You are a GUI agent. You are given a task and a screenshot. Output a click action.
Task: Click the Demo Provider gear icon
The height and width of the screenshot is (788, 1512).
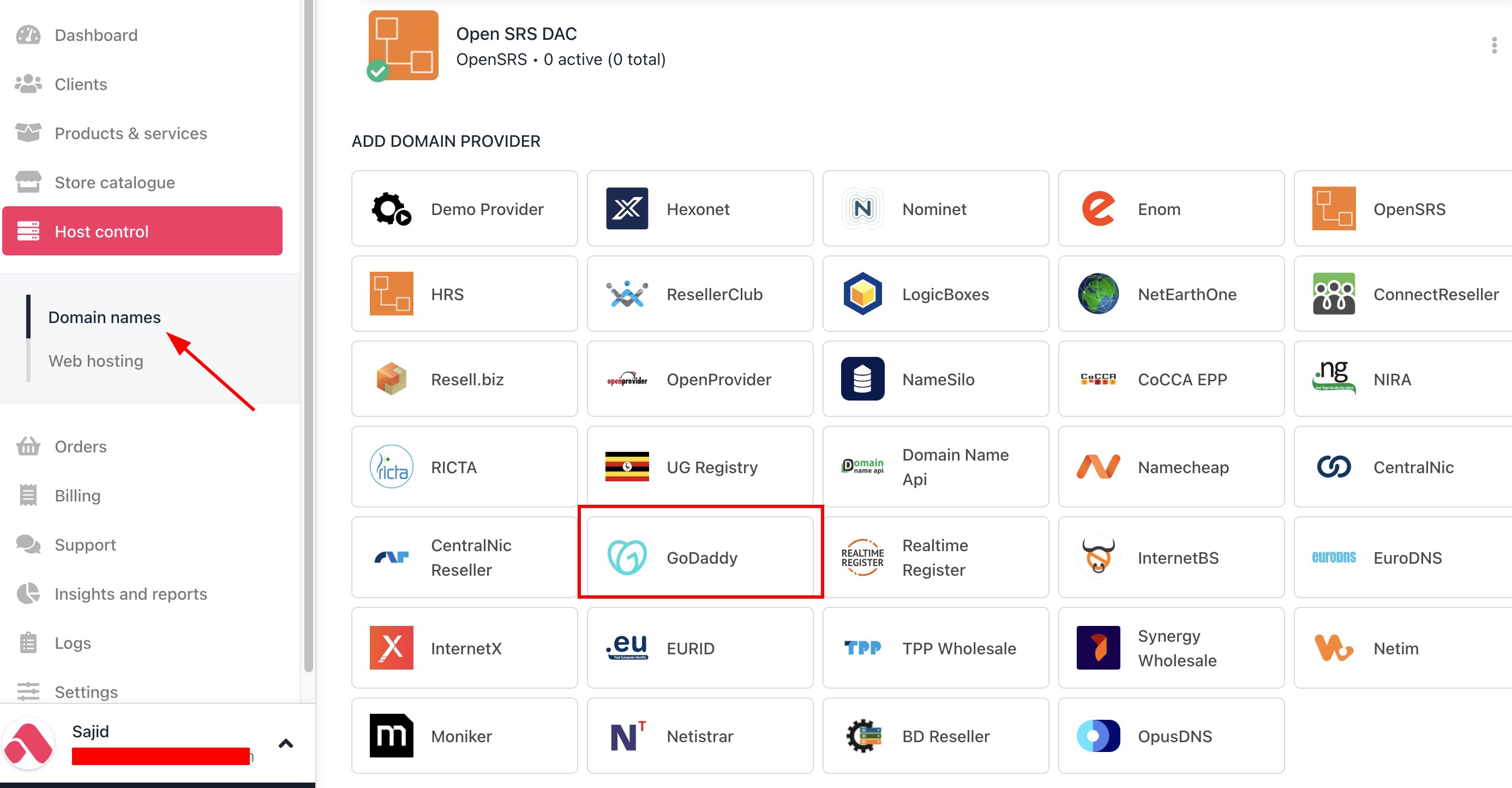click(x=392, y=209)
